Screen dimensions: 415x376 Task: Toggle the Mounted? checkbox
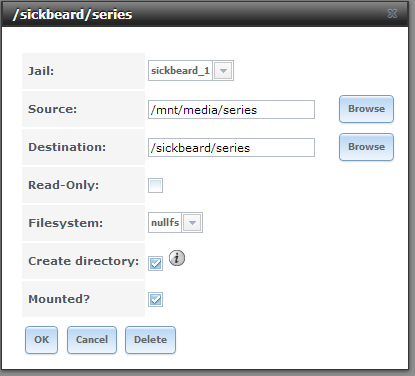[155, 299]
